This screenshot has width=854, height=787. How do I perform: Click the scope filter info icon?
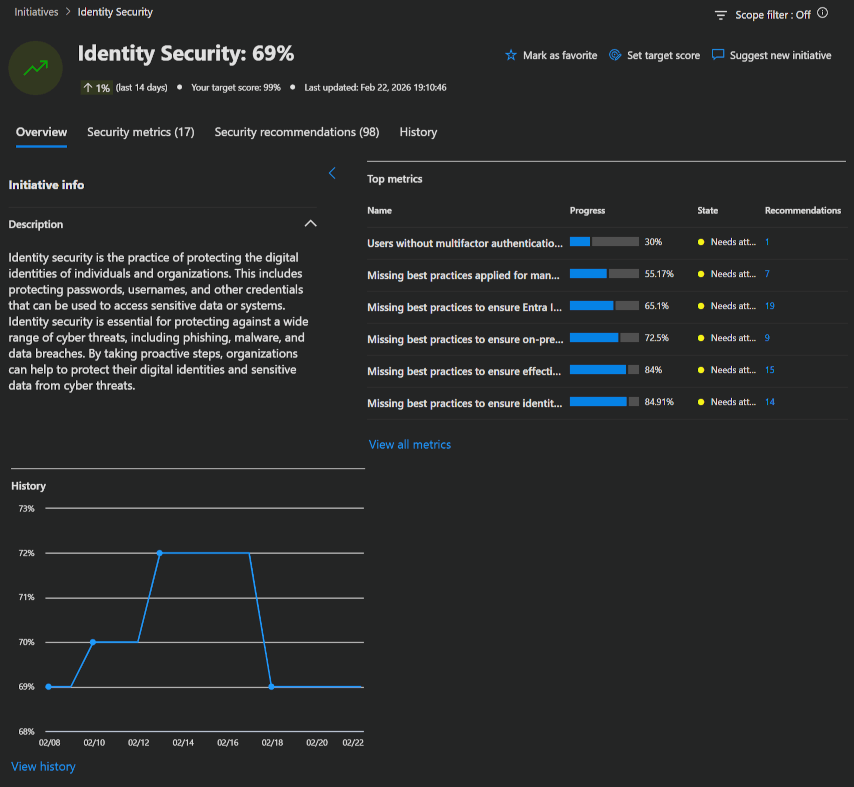(x=822, y=14)
